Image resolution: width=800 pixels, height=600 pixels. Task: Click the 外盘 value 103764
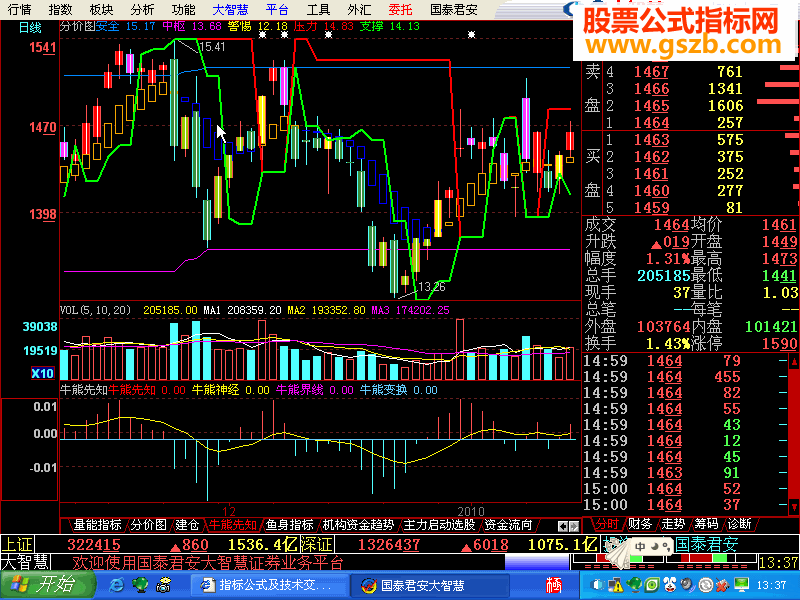pyautogui.click(x=663, y=327)
